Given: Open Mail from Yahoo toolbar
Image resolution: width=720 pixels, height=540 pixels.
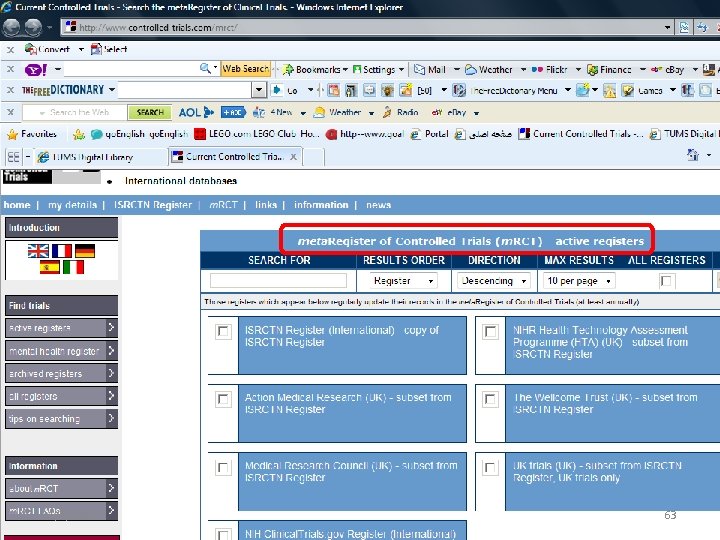Looking at the screenshot, I should click(430, 69).
